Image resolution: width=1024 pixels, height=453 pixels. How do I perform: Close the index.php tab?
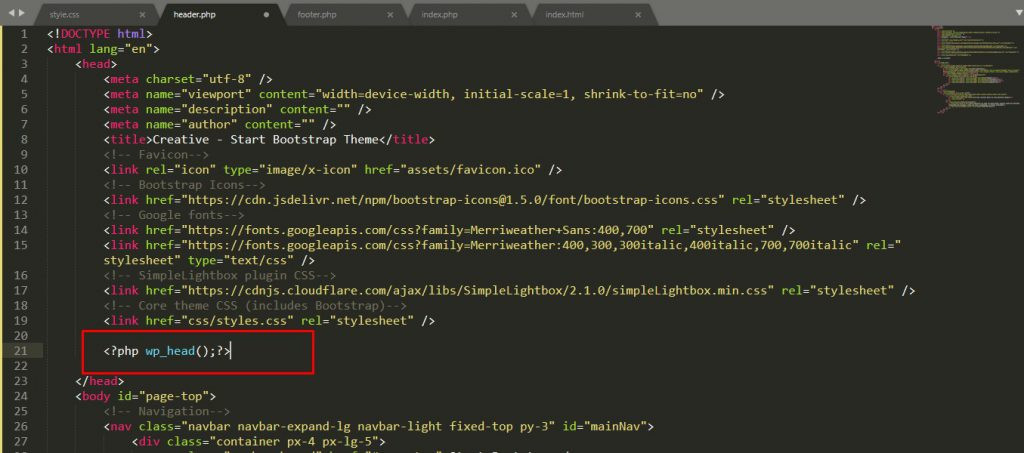(516, 16)
